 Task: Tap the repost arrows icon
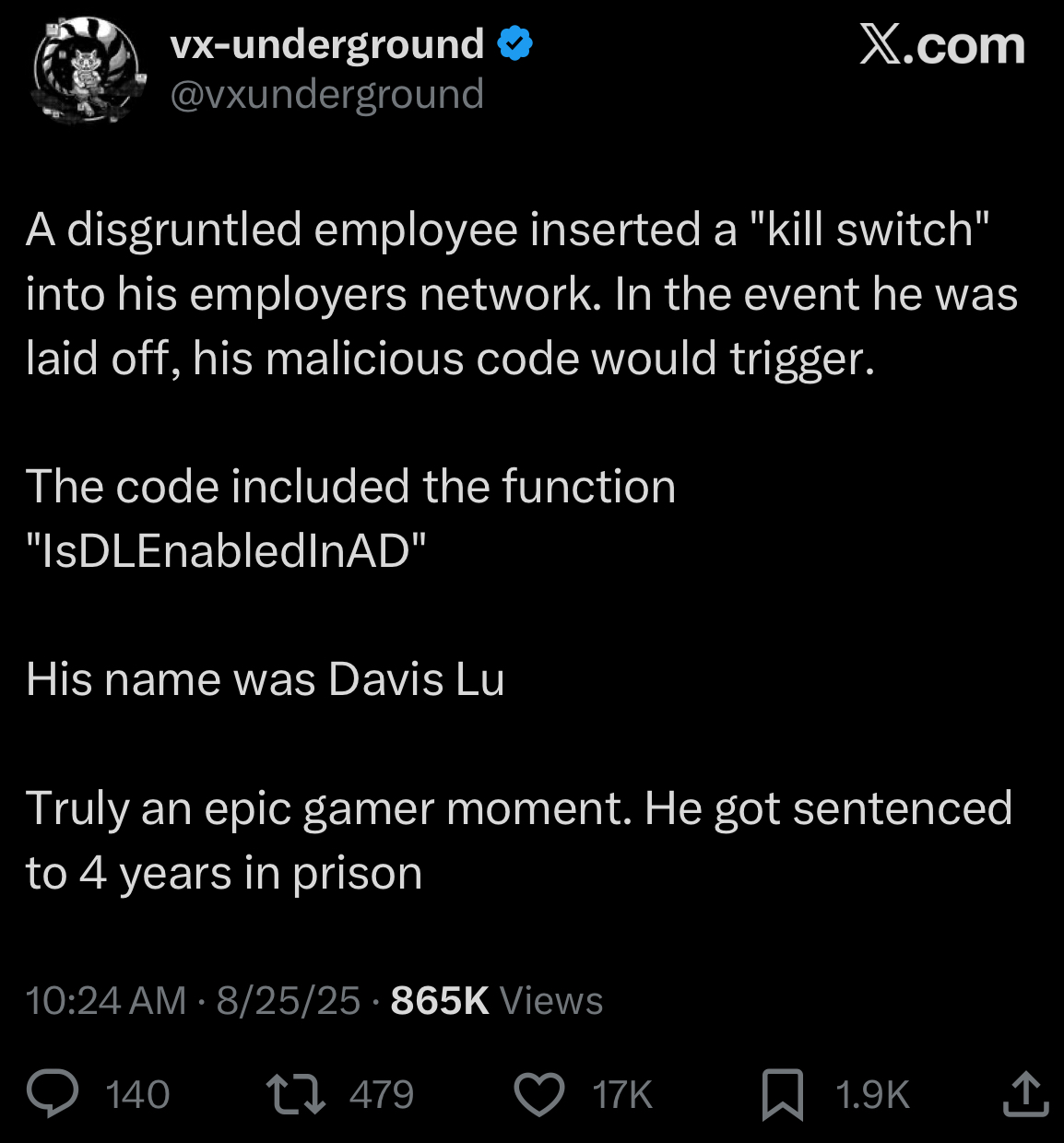[x=295, y=1094]
